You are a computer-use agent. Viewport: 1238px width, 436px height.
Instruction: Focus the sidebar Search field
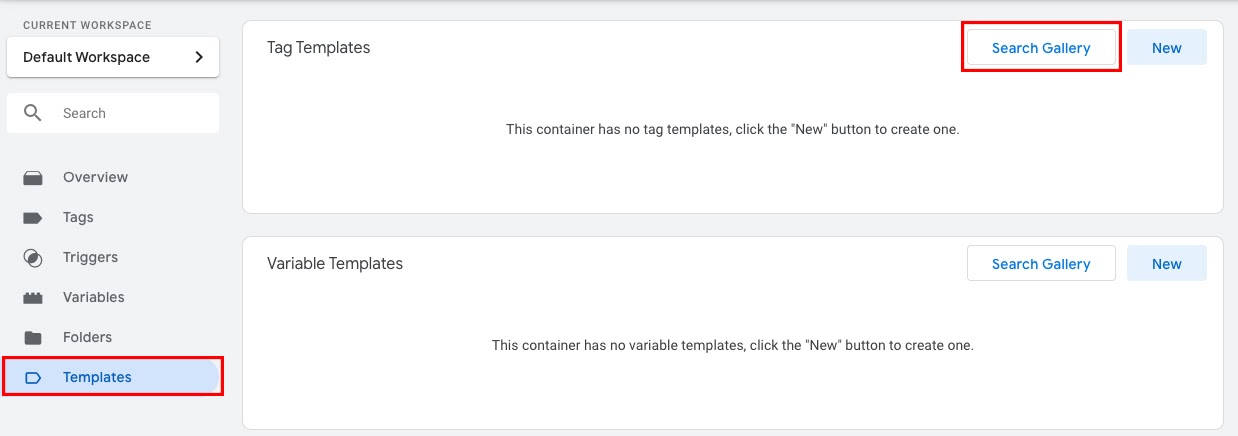pos(113,113)
